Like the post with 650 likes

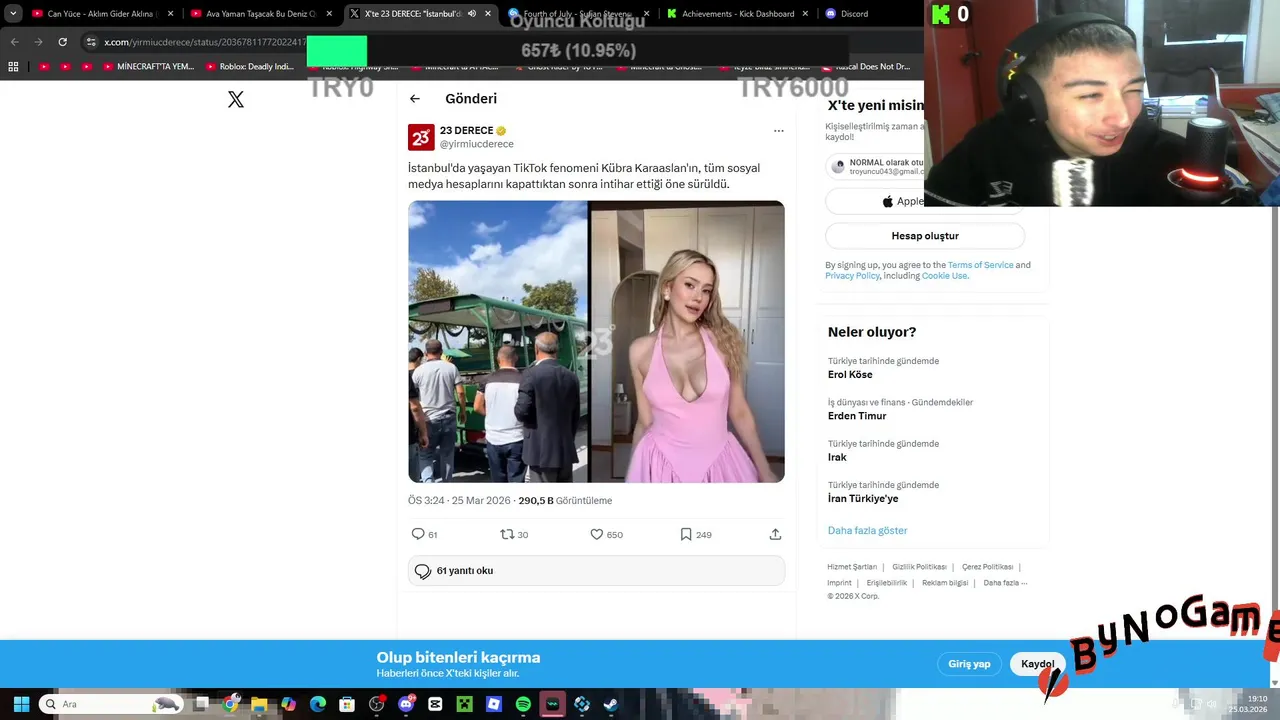pyautogui.click(x=597, y=534)
